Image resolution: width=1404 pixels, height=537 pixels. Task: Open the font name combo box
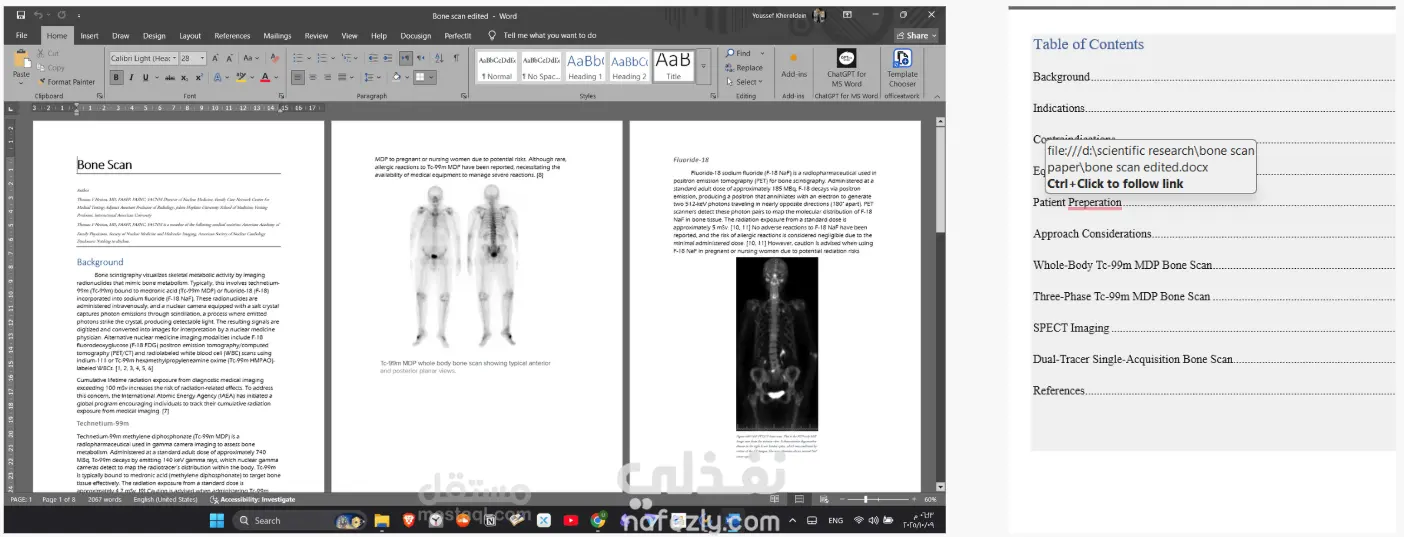click(x=143, y=58)
